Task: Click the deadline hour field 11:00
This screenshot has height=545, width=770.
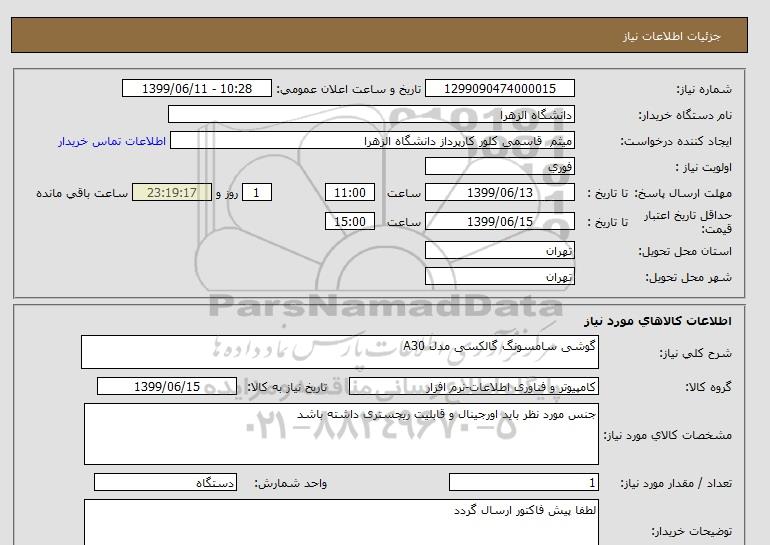Action: [350, 192]
